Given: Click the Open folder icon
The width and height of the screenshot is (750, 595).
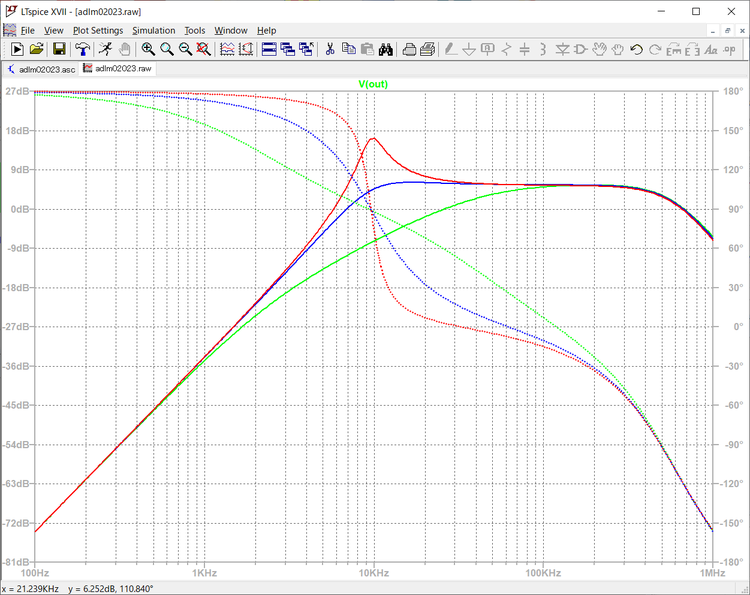Looking at the screenshot, I should tap(37, 49).
